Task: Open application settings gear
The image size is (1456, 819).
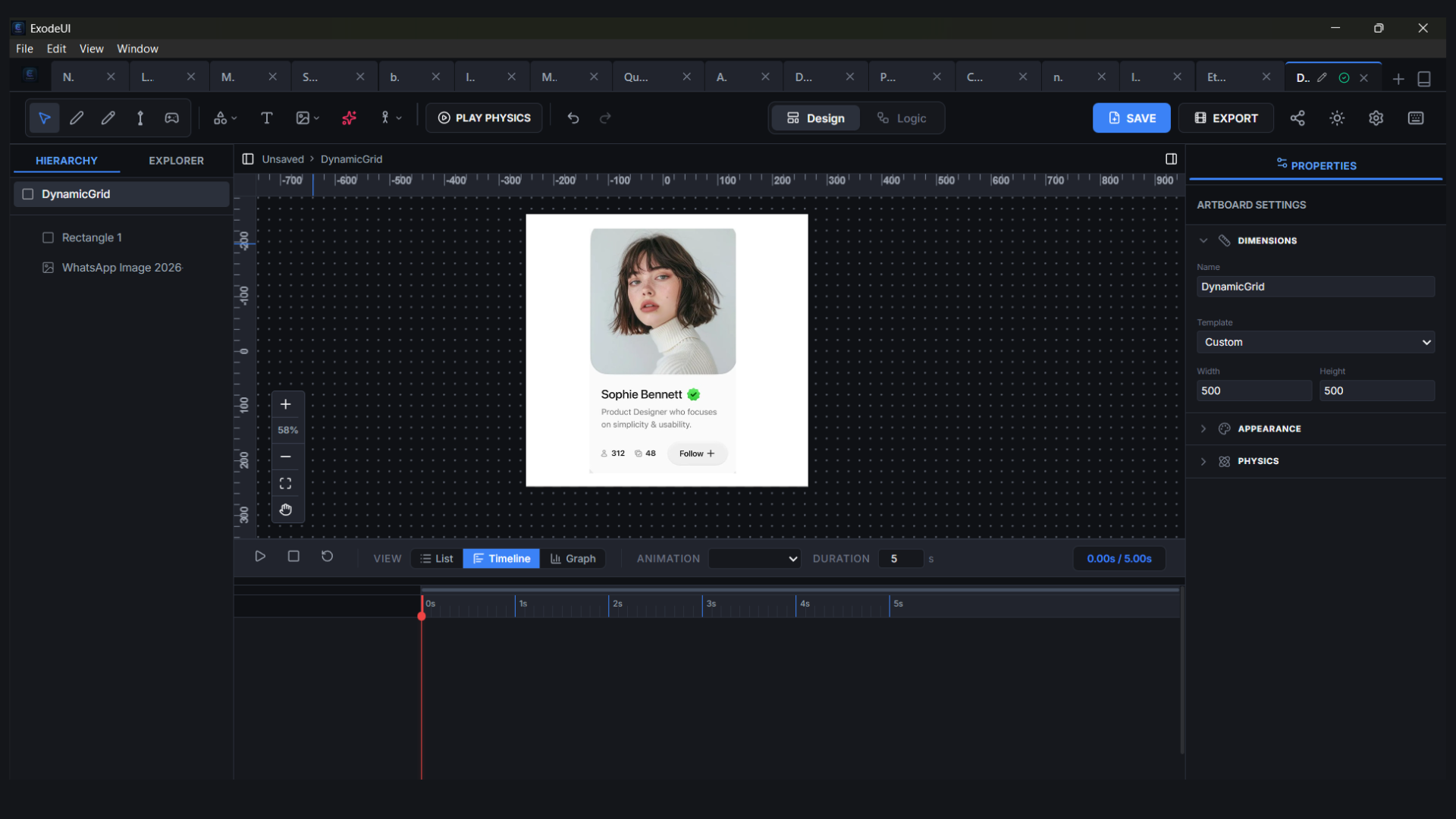Action: 1376,118
